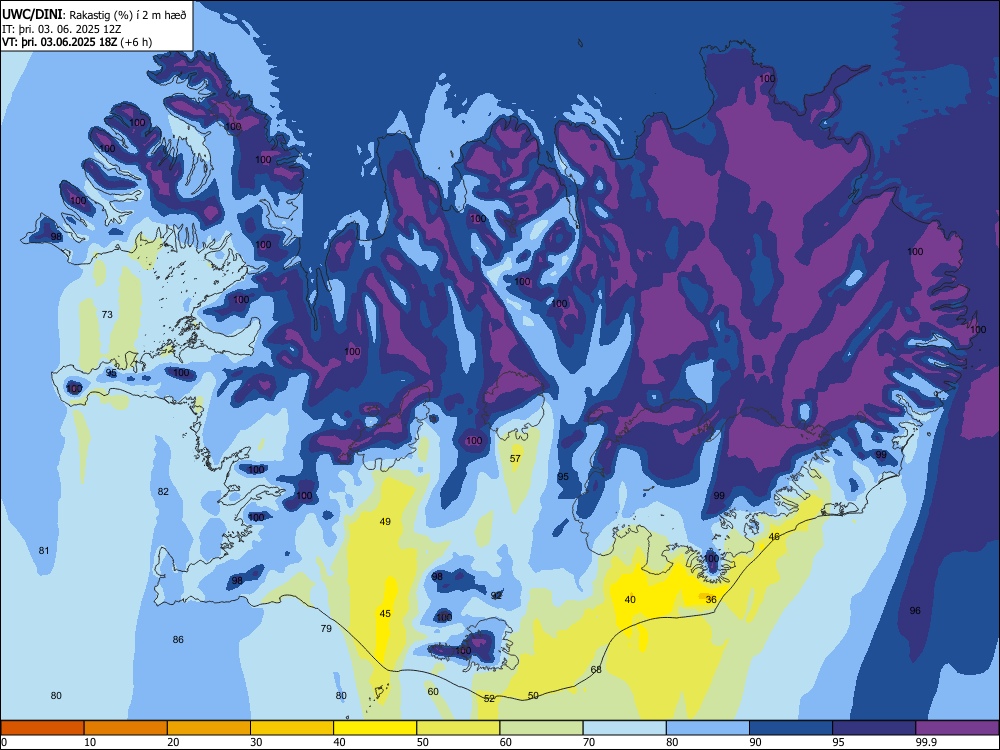
Task: Click the '70' legend scale label
Action: pos(589,742)
